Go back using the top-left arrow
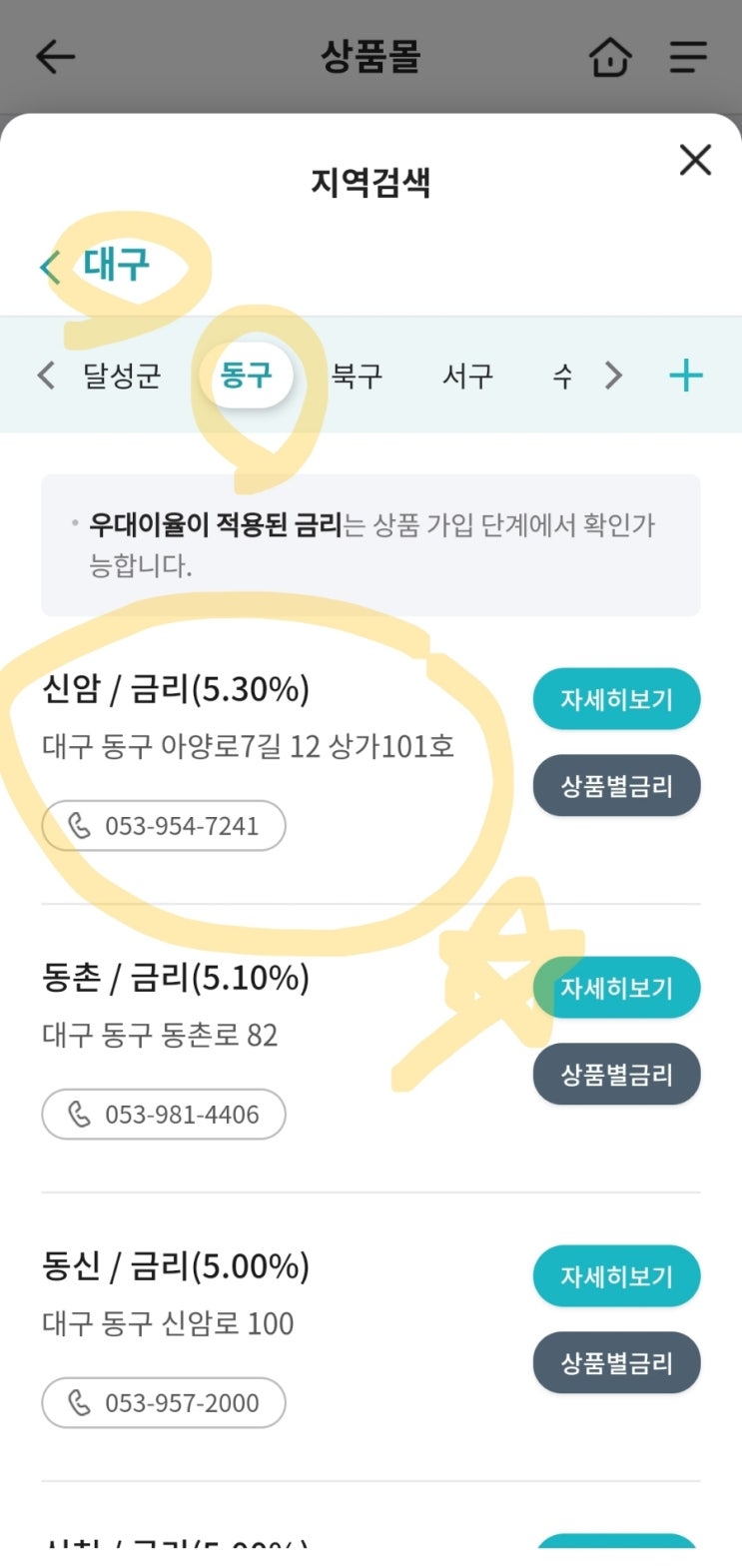The image size is (742, 1568). click(x=55, y=57)
